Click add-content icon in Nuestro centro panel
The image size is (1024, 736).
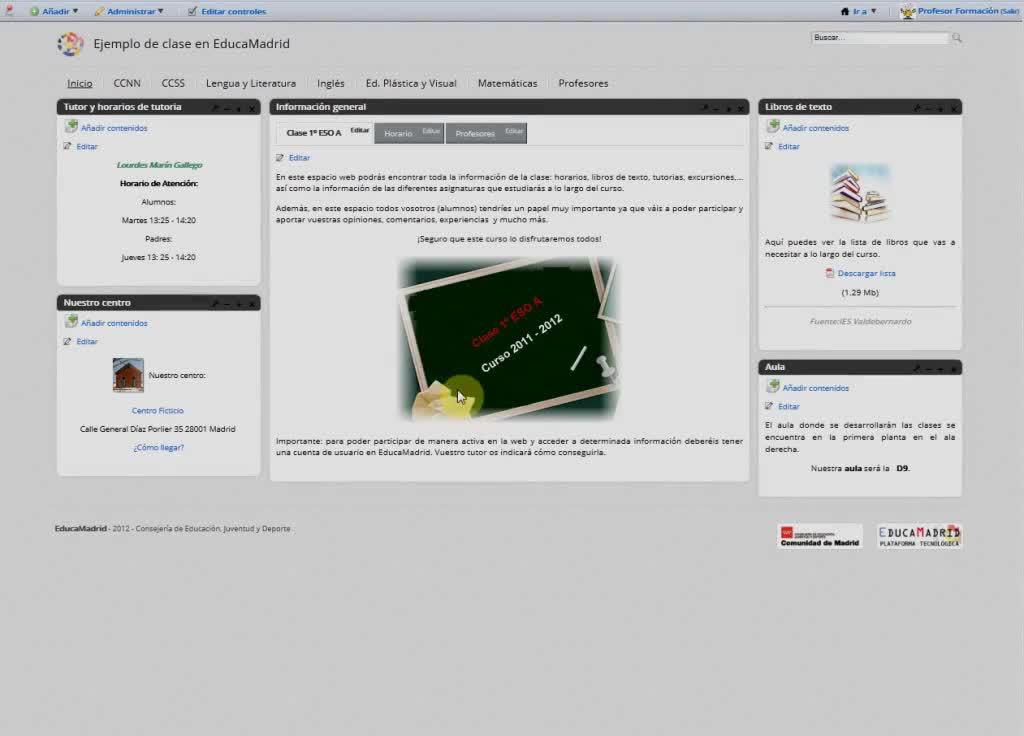click(x=71, y=321)
